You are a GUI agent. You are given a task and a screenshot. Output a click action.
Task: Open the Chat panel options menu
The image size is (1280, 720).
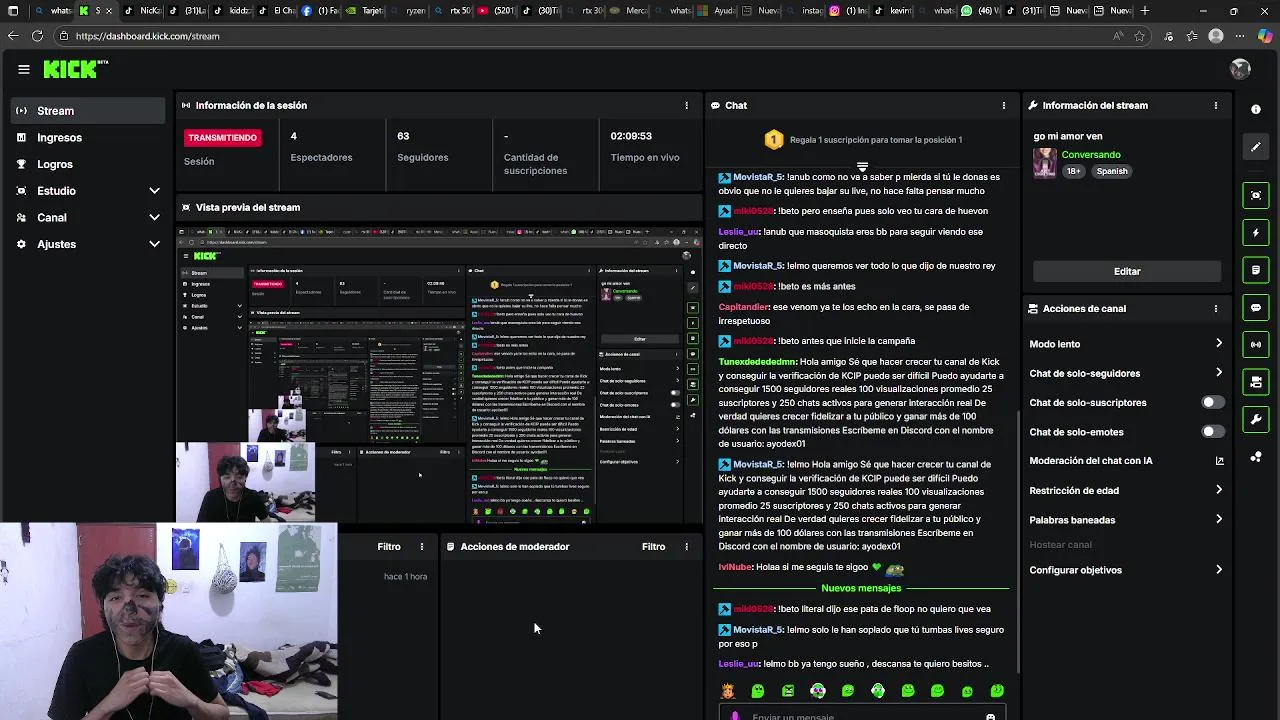1004,105
